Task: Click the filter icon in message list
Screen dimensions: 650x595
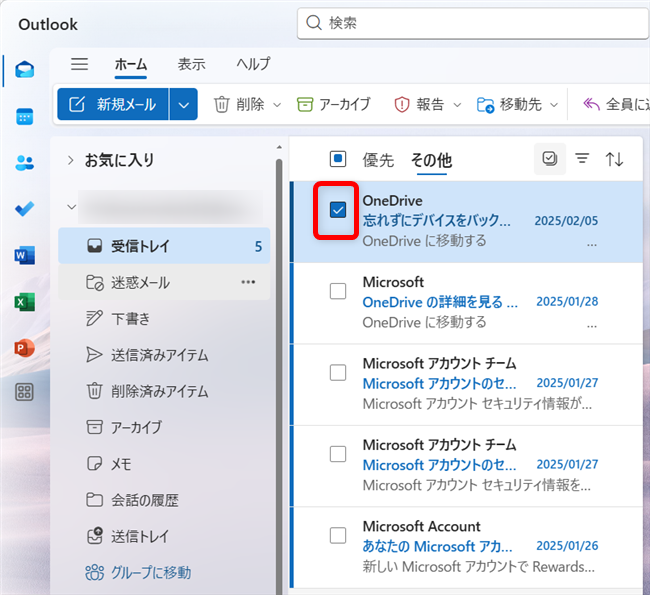Action: (x=582, y=159)
